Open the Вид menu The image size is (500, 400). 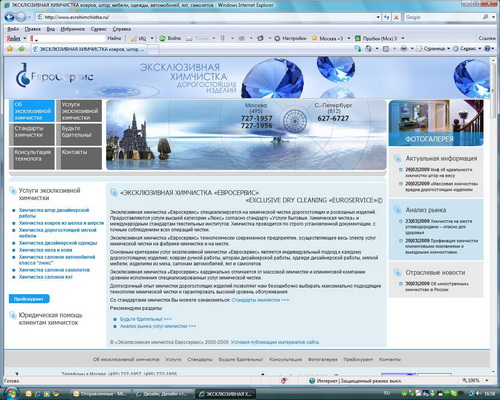[x=51, y=29]
